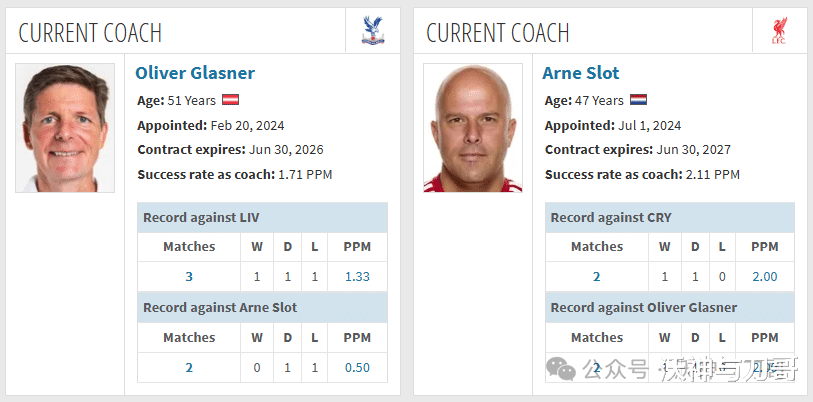Image resolution: width=813 pixels, height=402 pixels.
Task: Open Oliver Glasner's portrait photo
Action: click(x=65, y=128)
